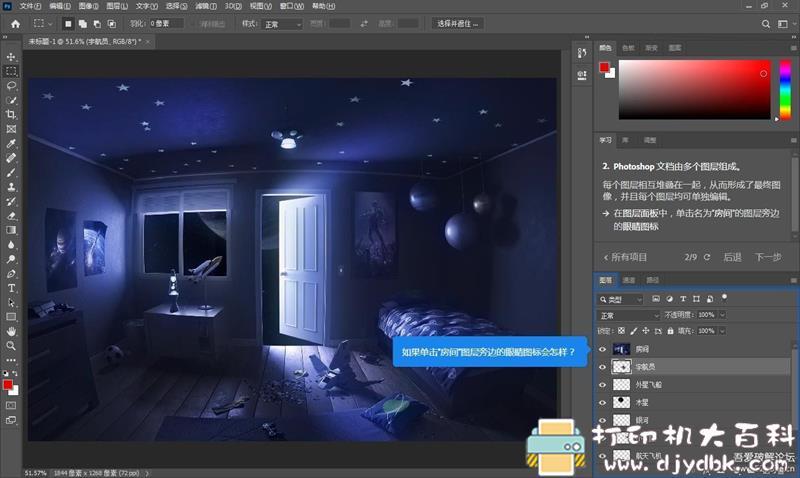This screenshot has width=800, height=478.
Task: Enable layer filter switch in Layers panel
Action: 724,298
